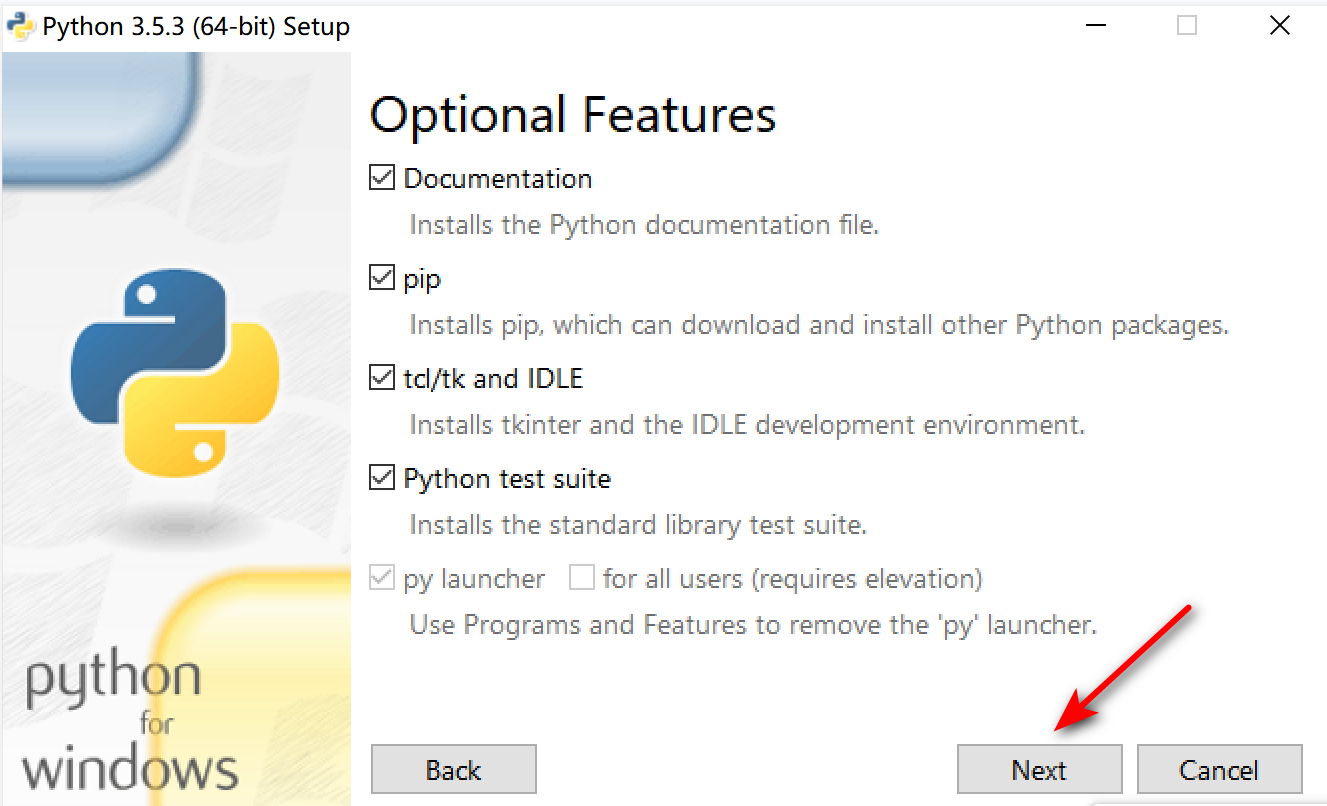Click the Optional Features heading
Viewport: 1327px width, 806px height.
(x=573, y=114)
